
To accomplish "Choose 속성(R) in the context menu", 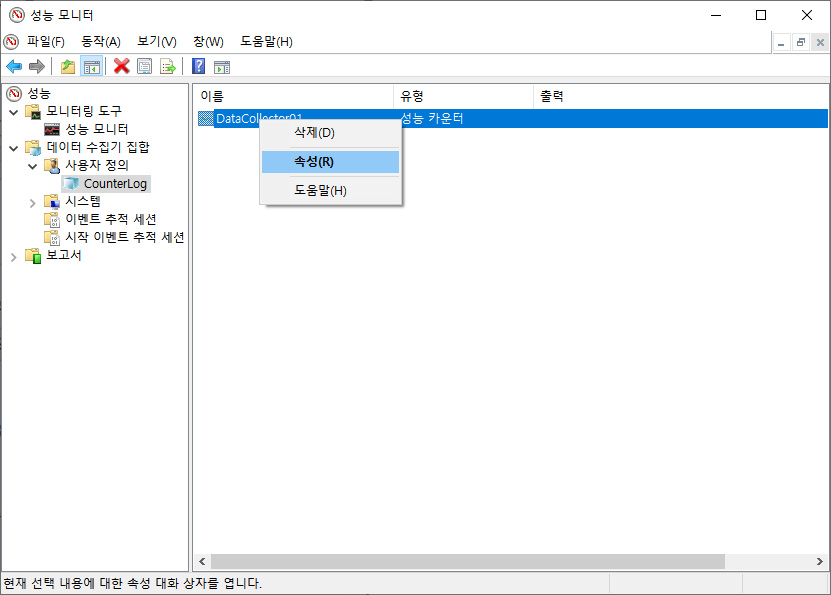I will [x=330, y=162].
